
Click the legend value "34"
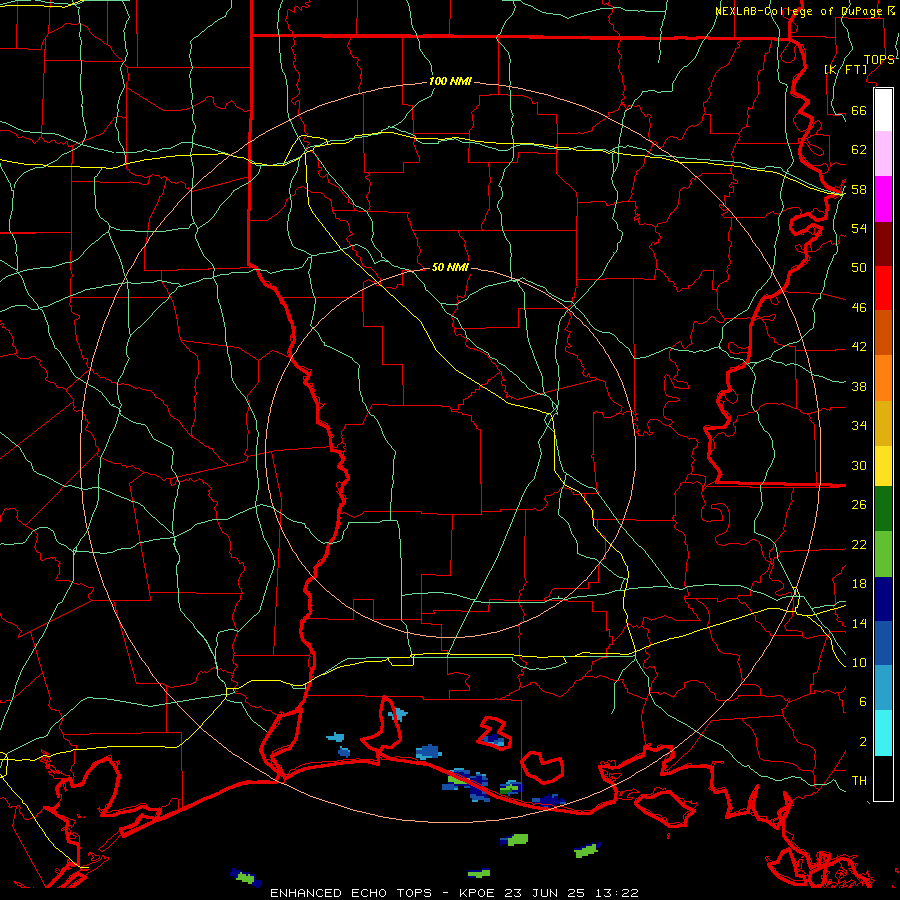pos(859,426)
